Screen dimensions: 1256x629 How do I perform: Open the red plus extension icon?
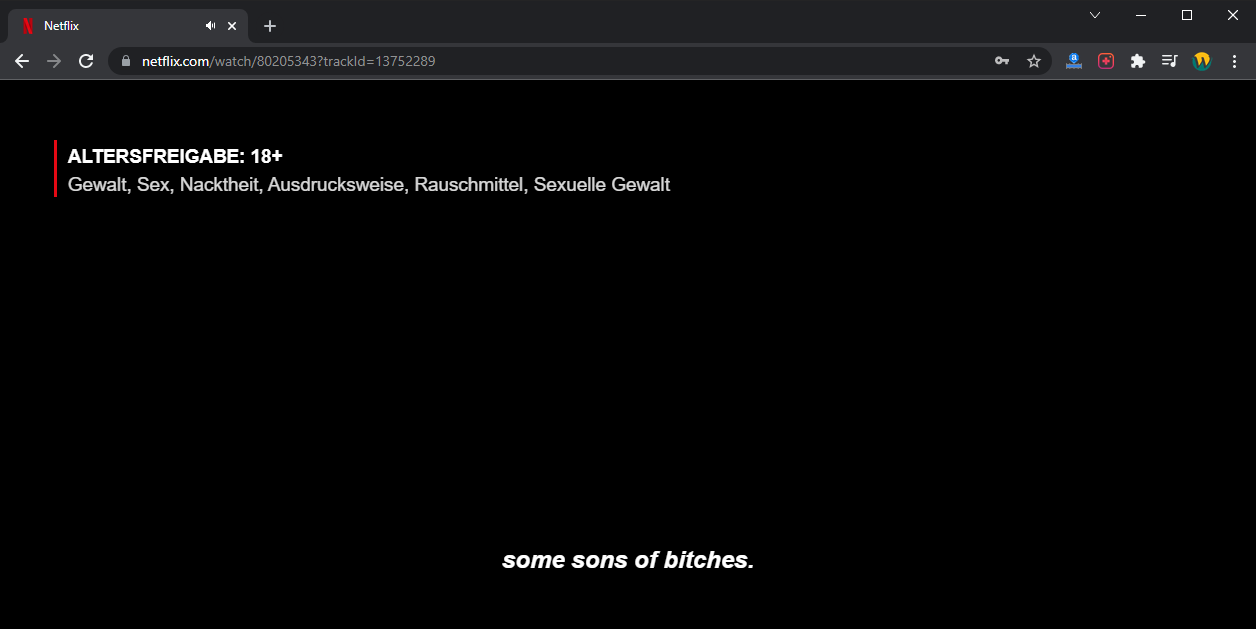(1106, 61)
